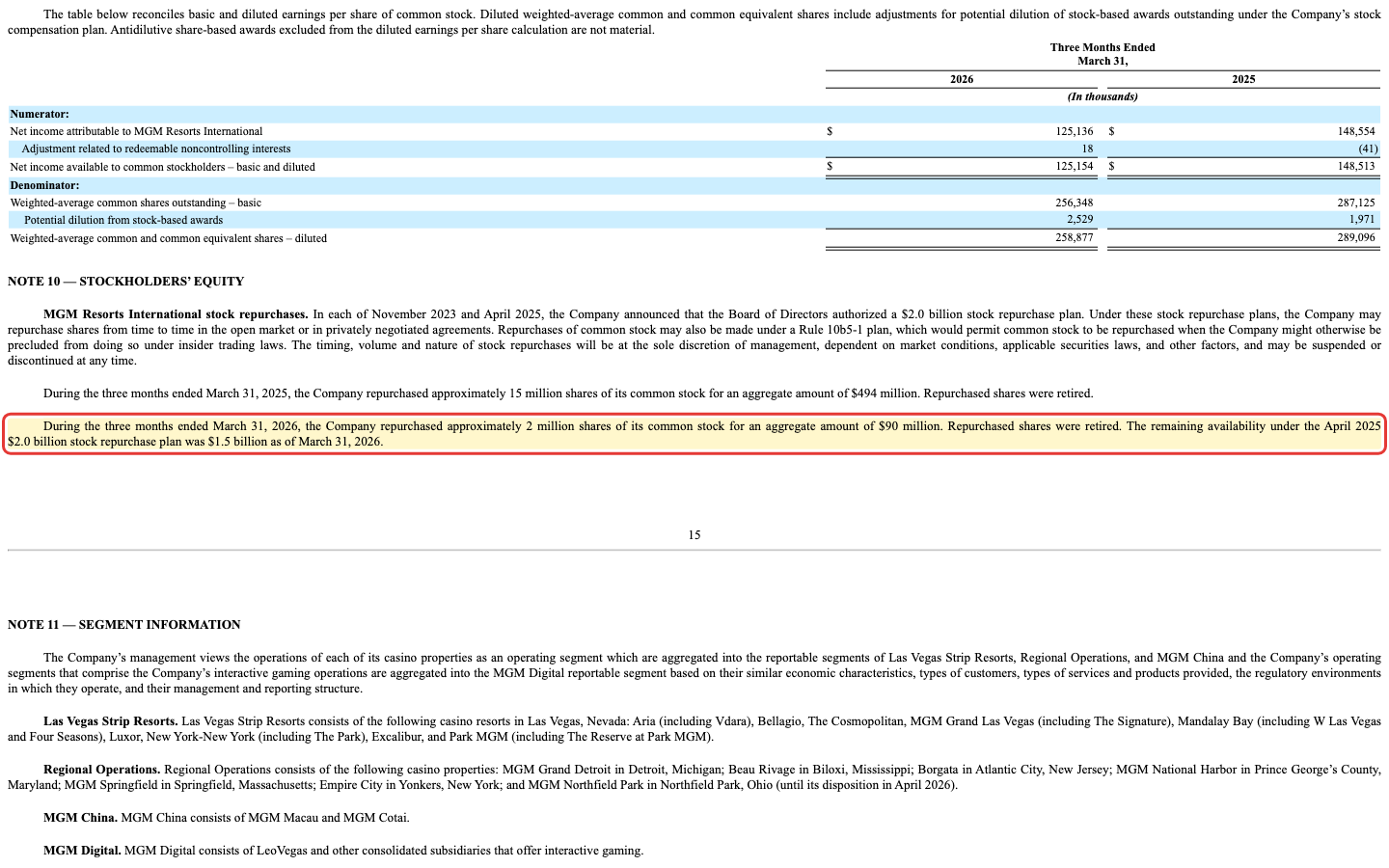Viewport: 1389px width, 868px height.
Task: Click the paragraph beginning "The Company's management views"
Action: tap(694, 673)
